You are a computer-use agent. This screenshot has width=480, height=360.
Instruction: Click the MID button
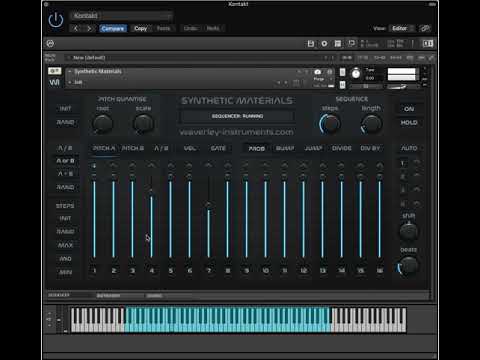pos(65,259)
